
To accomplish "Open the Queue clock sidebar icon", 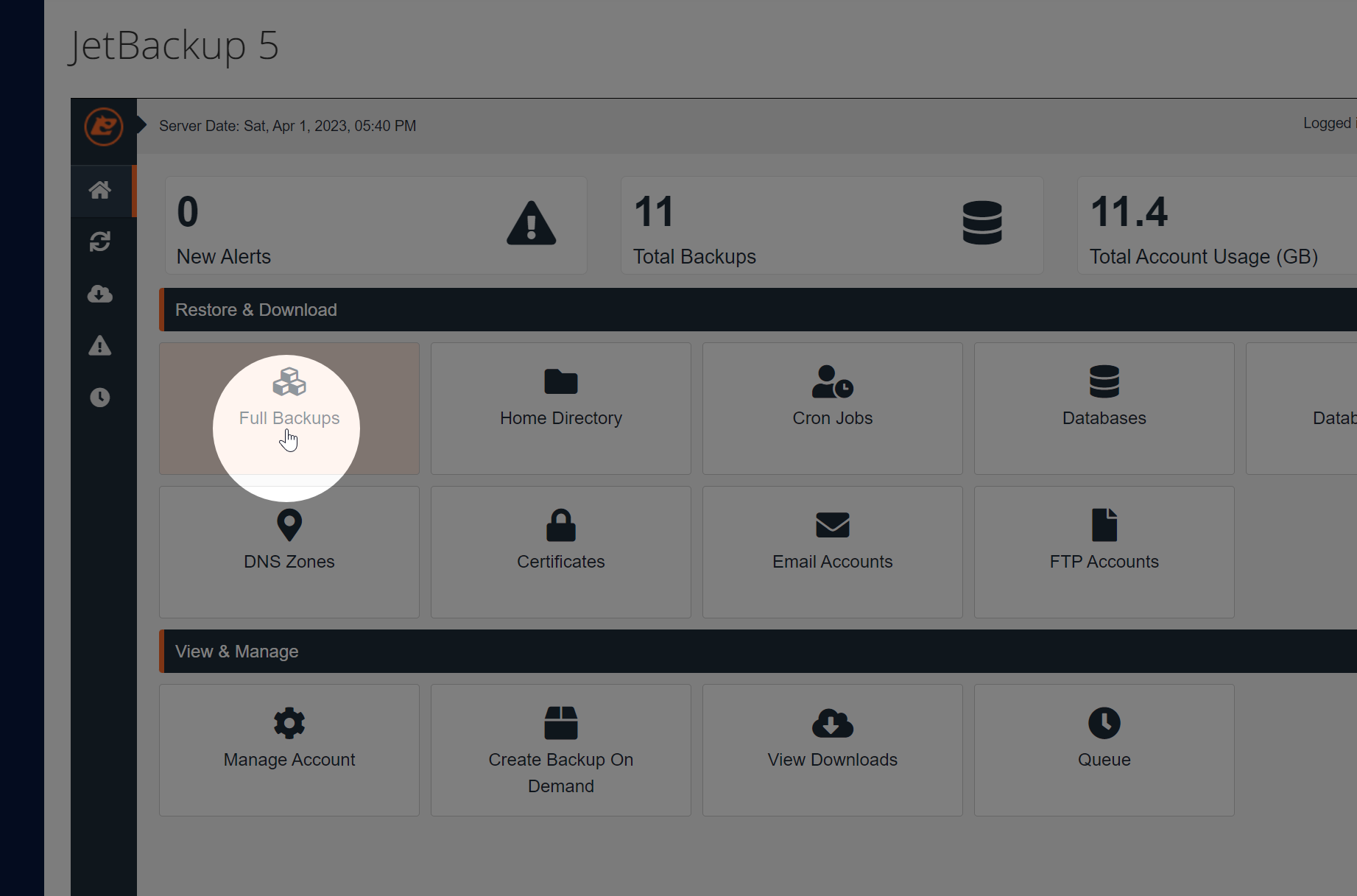I will pyautogui.click(x=100, y=398).
